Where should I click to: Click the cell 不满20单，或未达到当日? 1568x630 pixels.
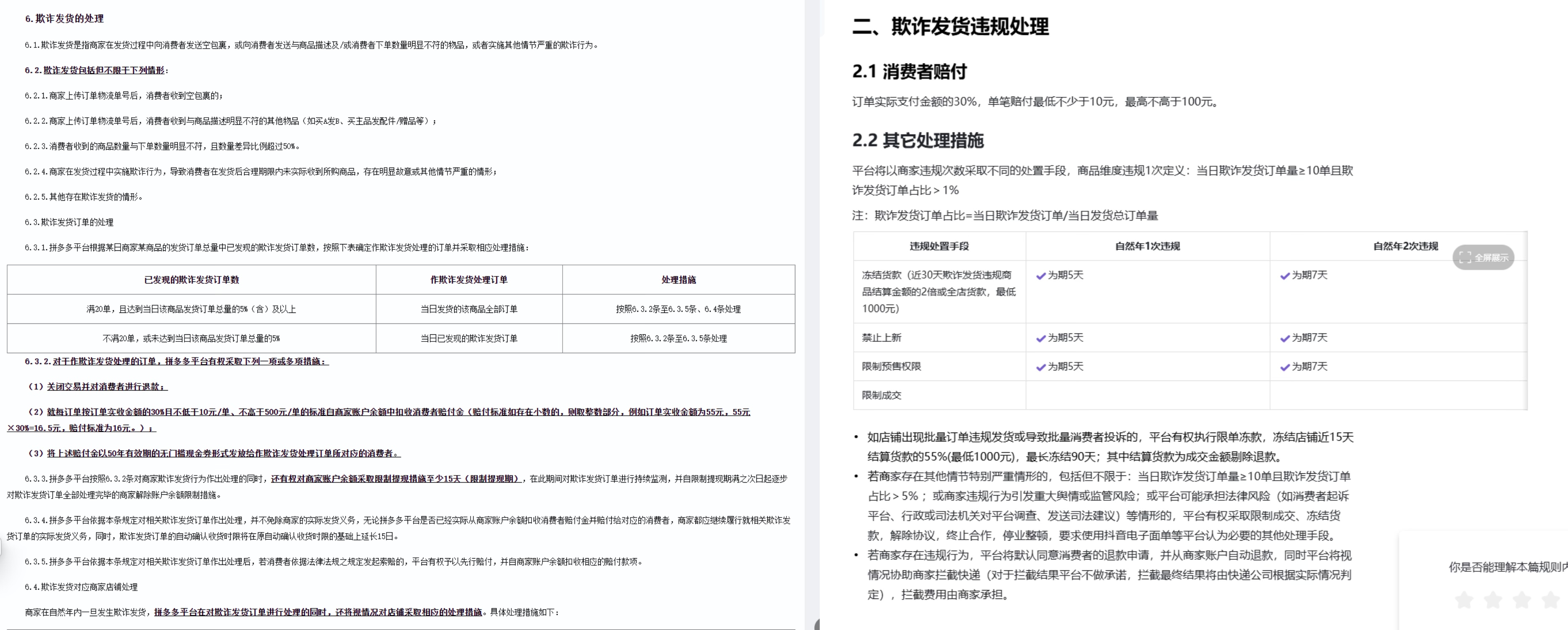coord(191,338)
